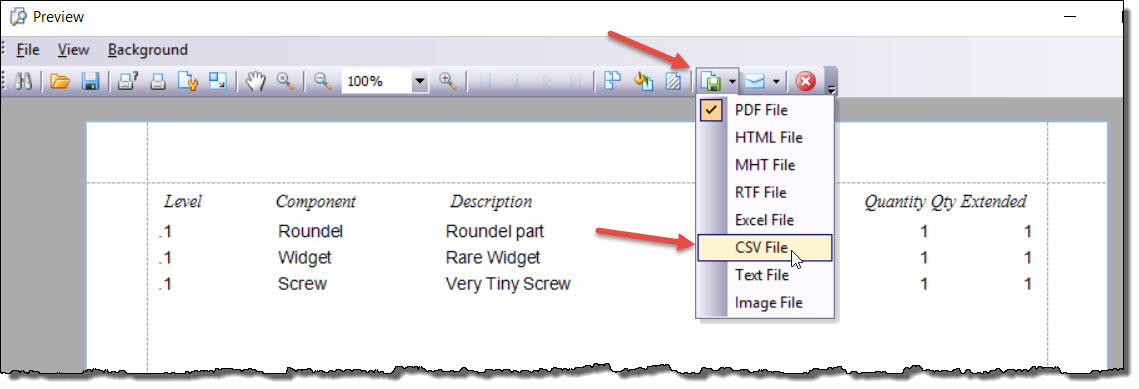Image resolution: width=1139 pixels, height=389 pixels.
Task: Click the quick print printer icon
Action: click(158, 81)
